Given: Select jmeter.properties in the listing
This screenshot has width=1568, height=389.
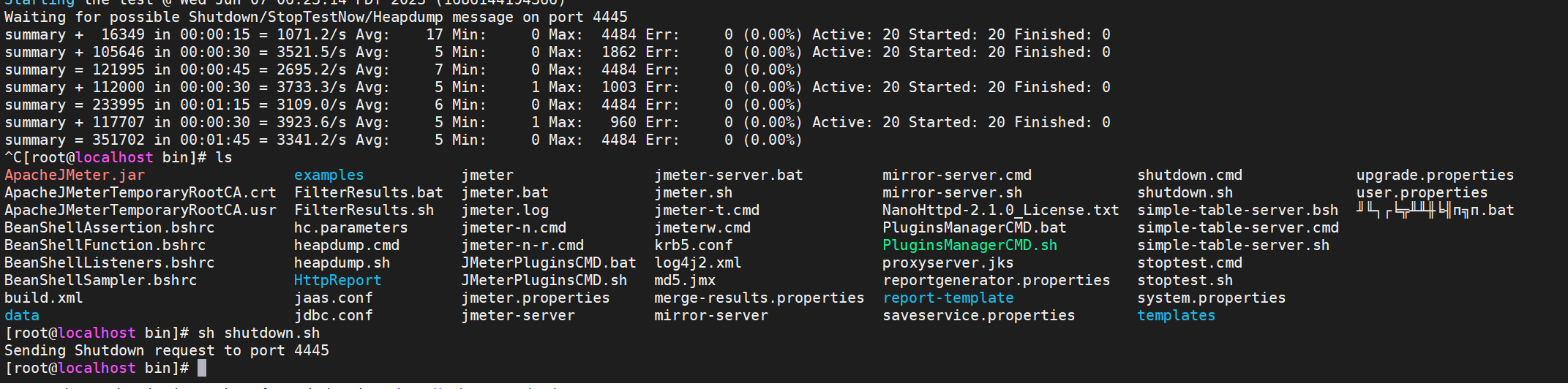Looking at the screenshot, I should tap(535, 298).
